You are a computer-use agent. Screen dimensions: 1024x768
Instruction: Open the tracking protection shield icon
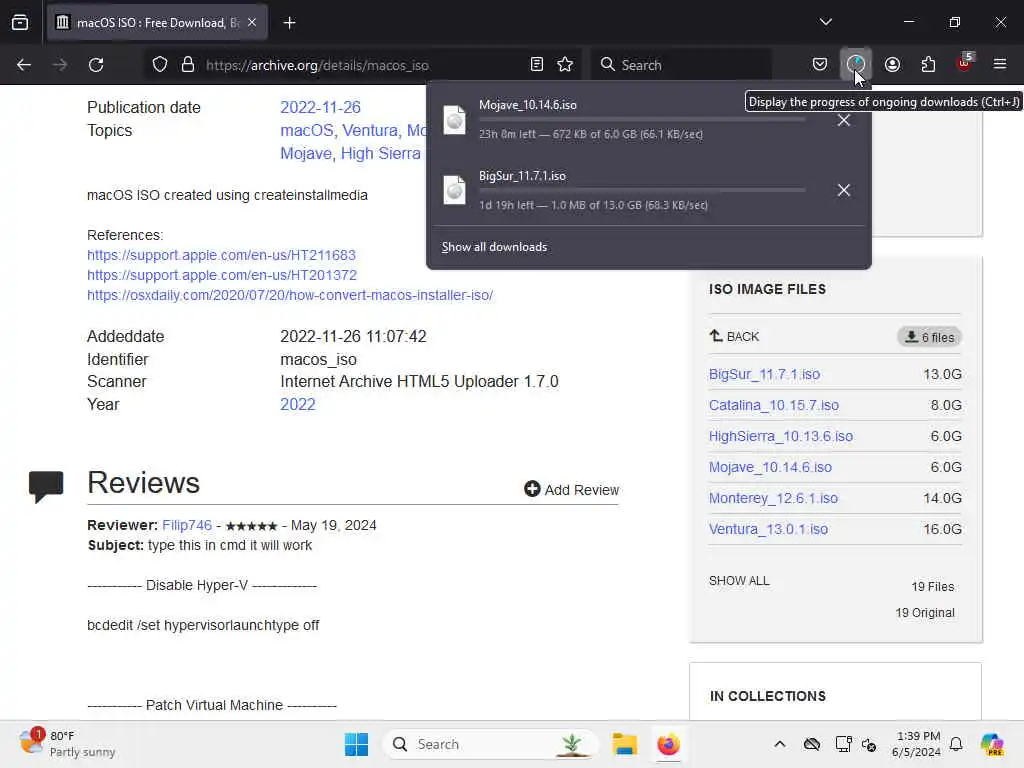click(160, 65)
